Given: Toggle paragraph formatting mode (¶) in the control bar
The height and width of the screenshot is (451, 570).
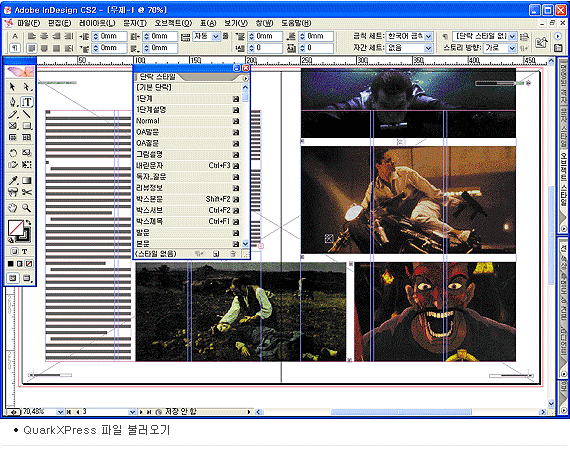Looking at the screenshot, I should pos(15,48).
